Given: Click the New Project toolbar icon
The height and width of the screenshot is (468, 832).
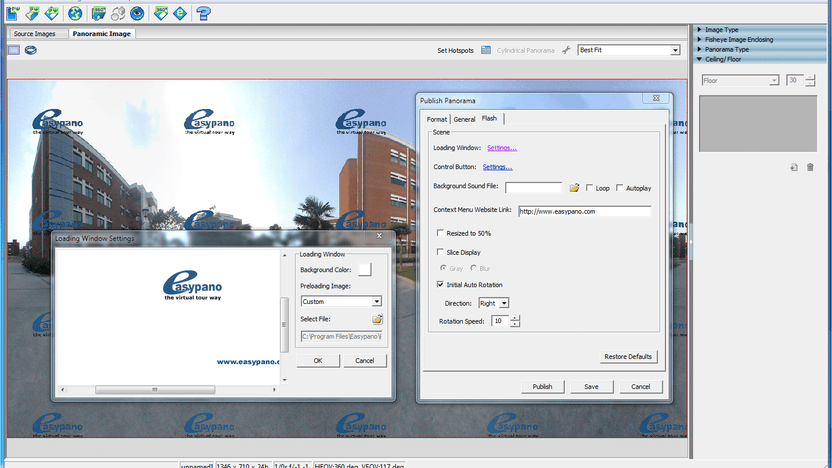Looking at the screenshot, I should pyautogui.click(x=13, y=13).
